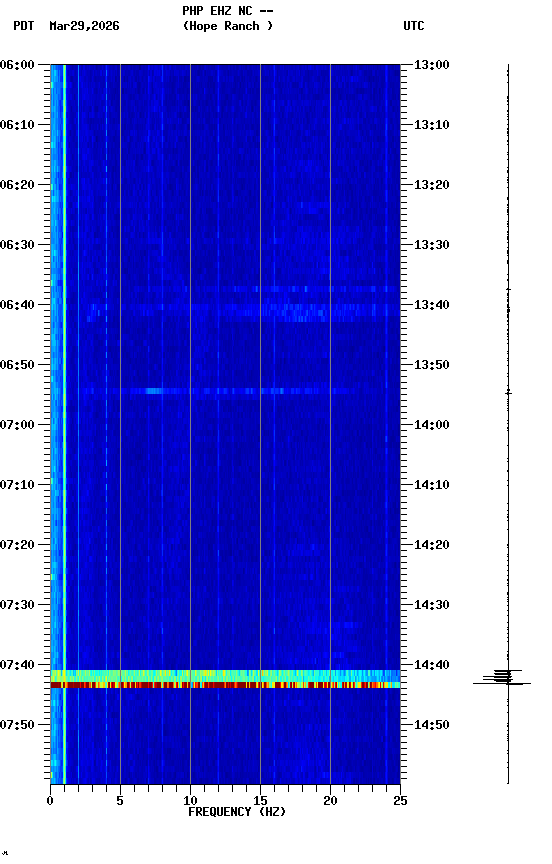
Task: Click the station title 'PHP EHZ NC --'
Action: (228, 11)
